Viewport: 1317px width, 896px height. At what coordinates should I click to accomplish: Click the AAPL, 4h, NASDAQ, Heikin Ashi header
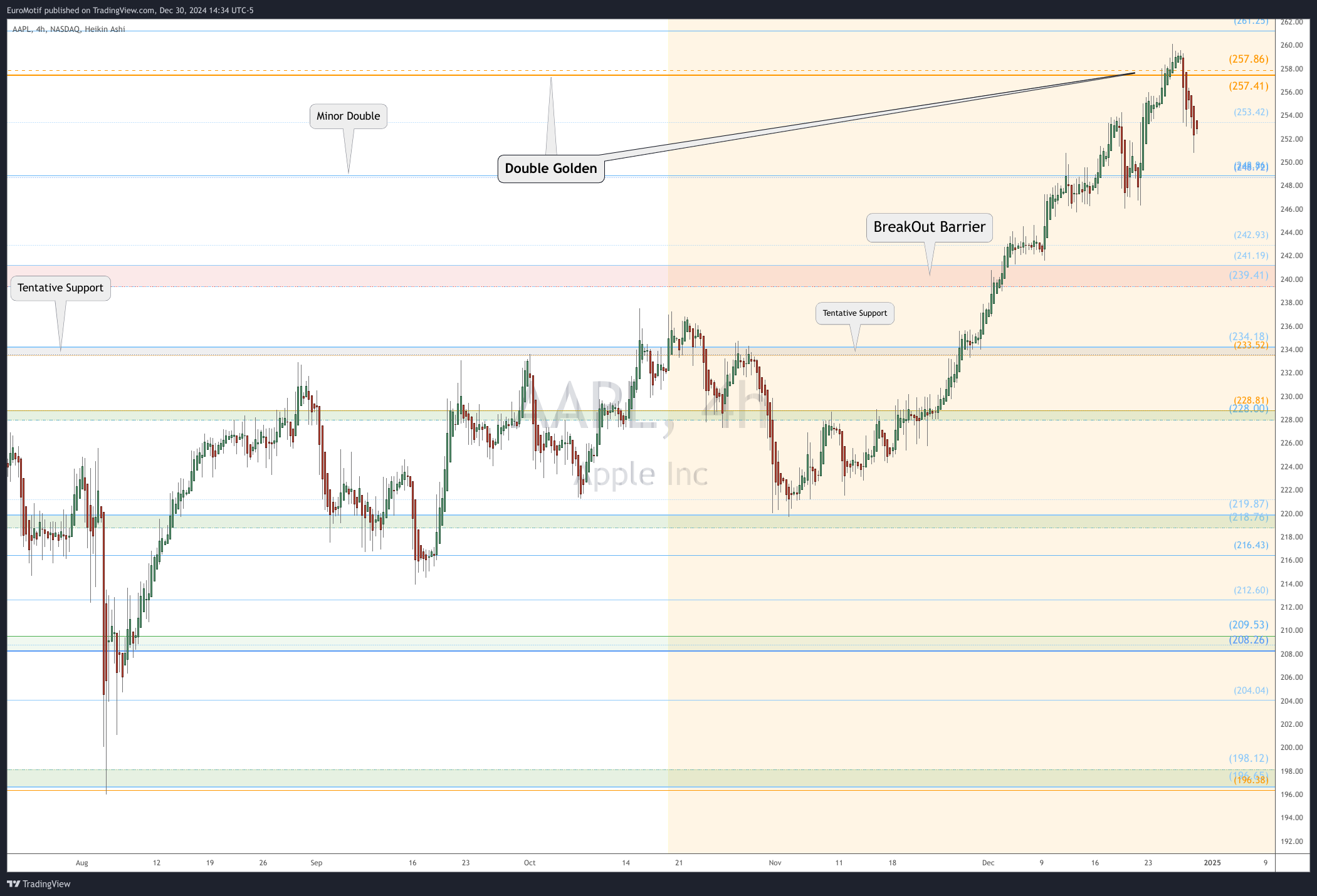(68, 29)
